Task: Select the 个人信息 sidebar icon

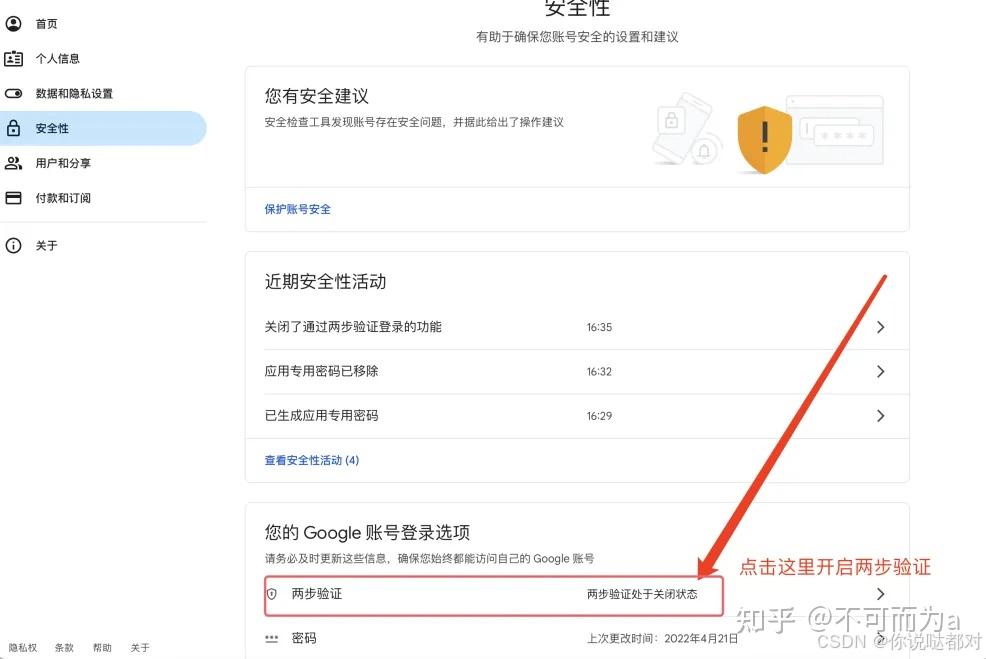Action: (x=13, y=58)
